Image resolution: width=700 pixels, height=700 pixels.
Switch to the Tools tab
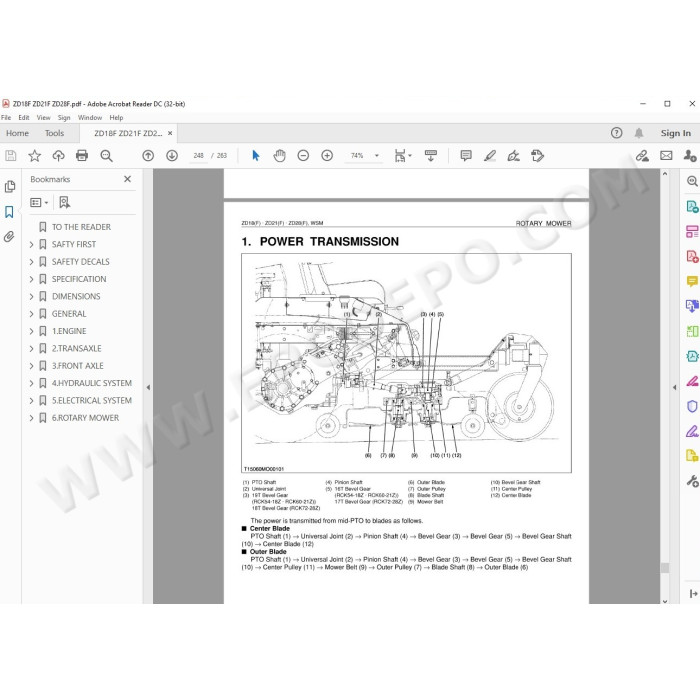pos(54,133)
